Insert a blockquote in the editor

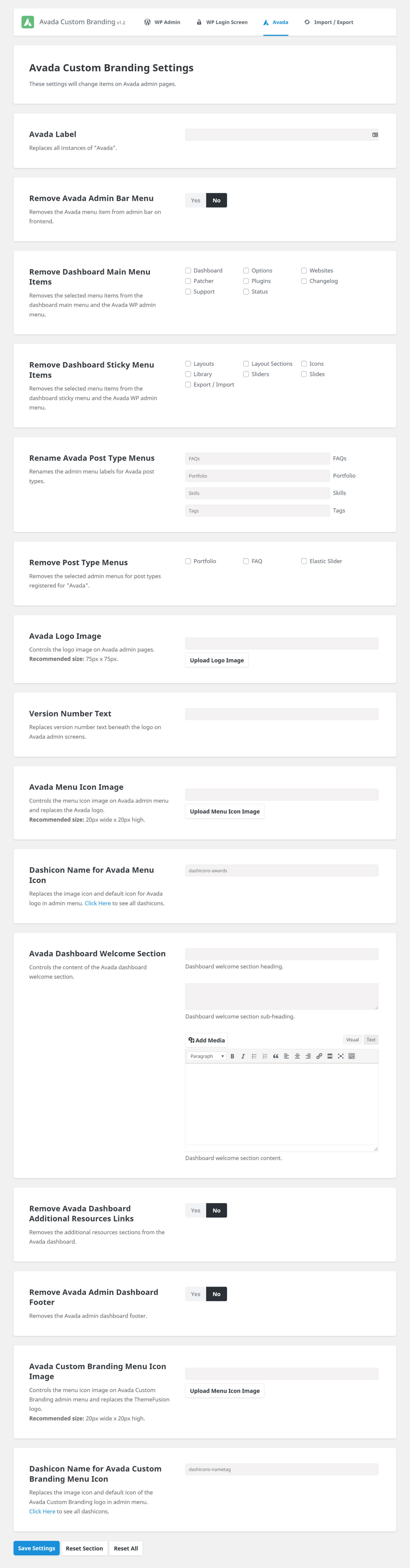pyautogui.click(x=275, y=1056)
